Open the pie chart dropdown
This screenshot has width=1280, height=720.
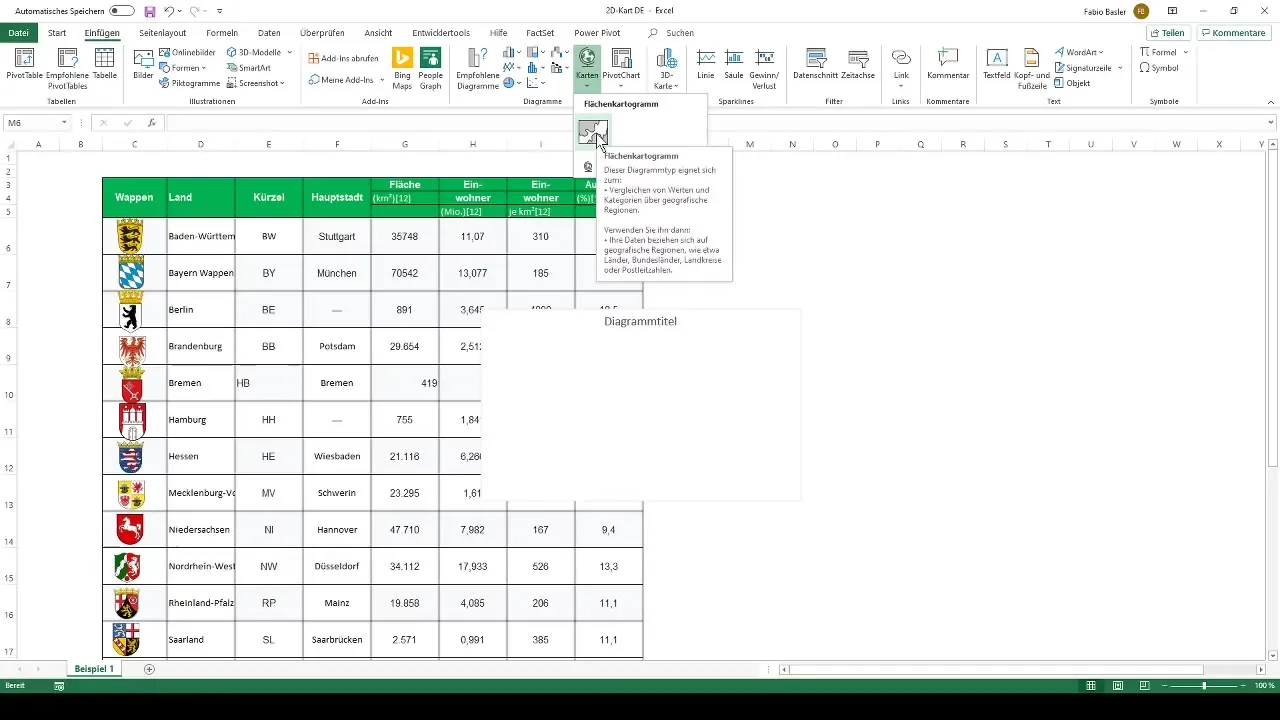click(513, 83)
